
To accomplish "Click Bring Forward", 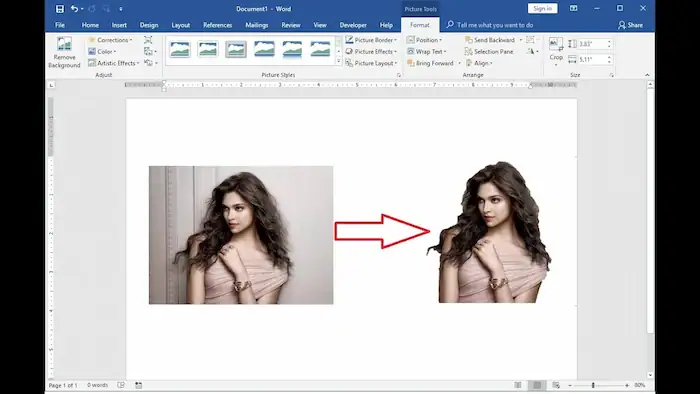I will coord(430,63).
